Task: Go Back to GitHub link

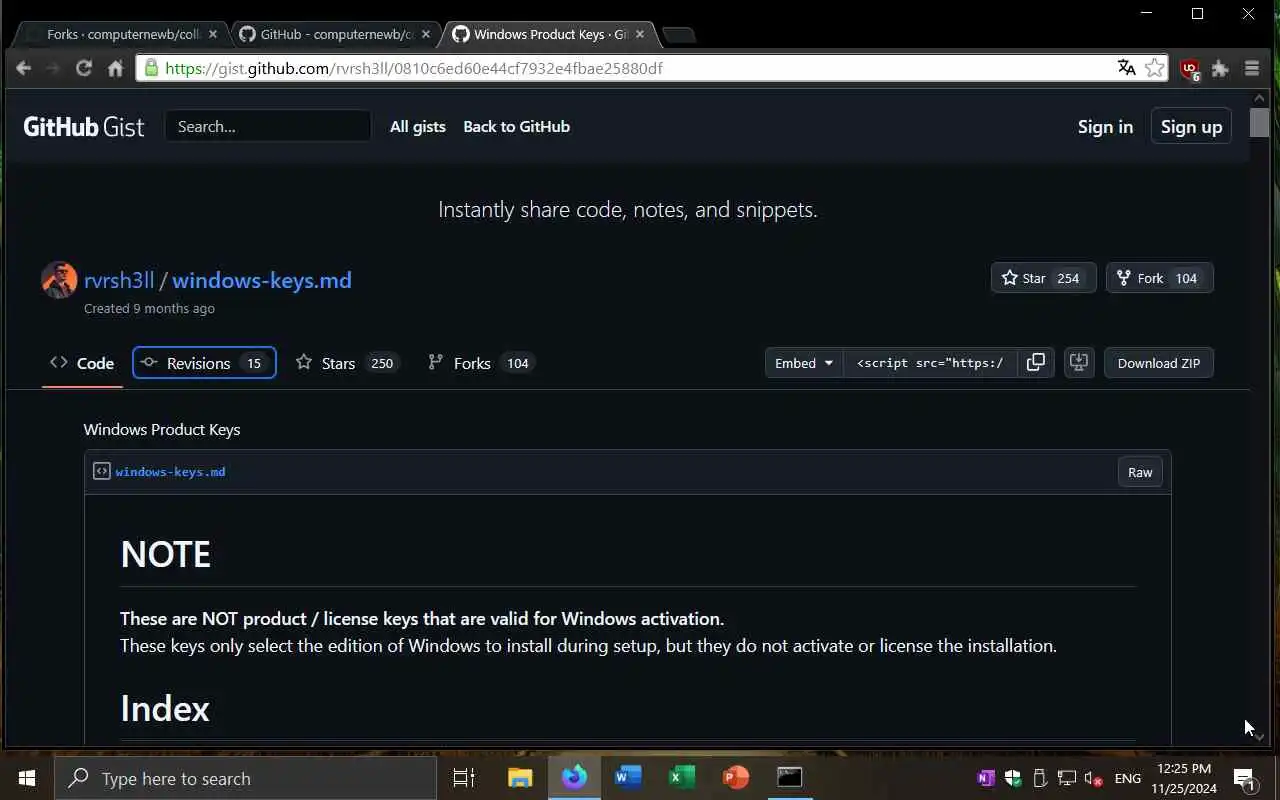Action: (516, 127)
